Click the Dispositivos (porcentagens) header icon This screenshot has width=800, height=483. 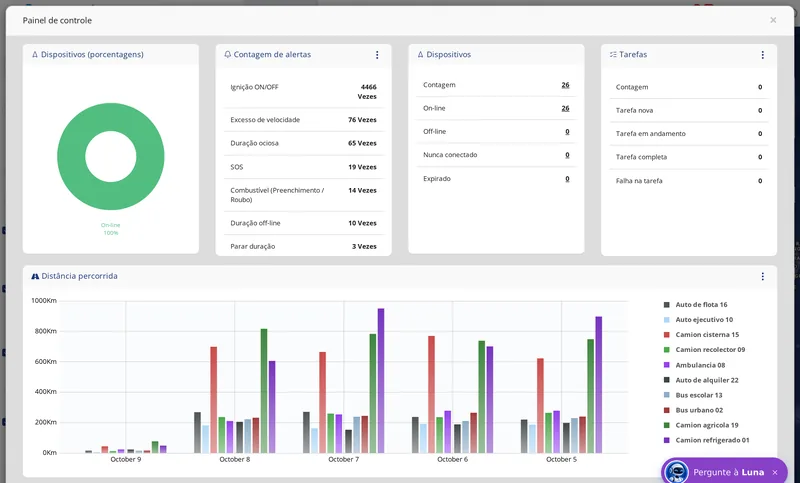(x=35, y=54)
